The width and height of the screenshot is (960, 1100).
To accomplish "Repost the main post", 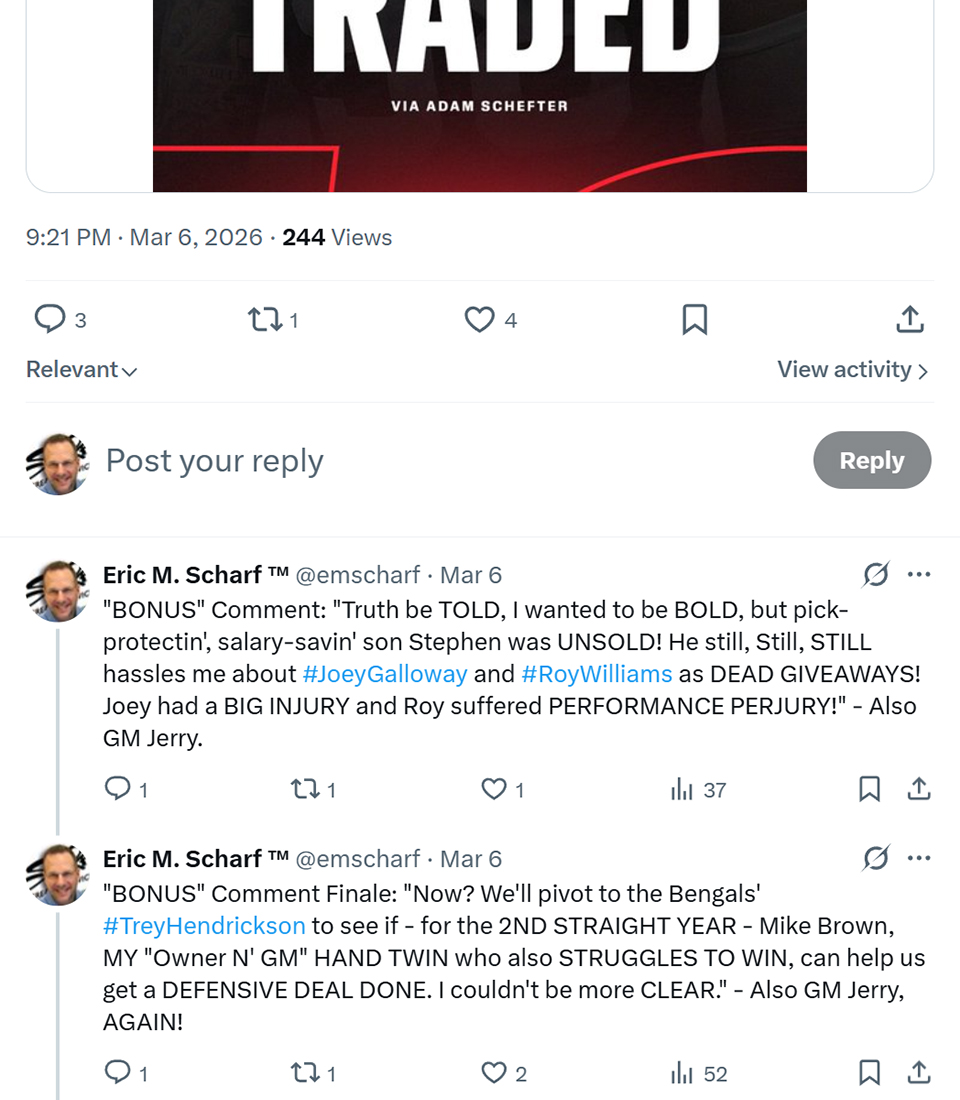I will 265,319.
